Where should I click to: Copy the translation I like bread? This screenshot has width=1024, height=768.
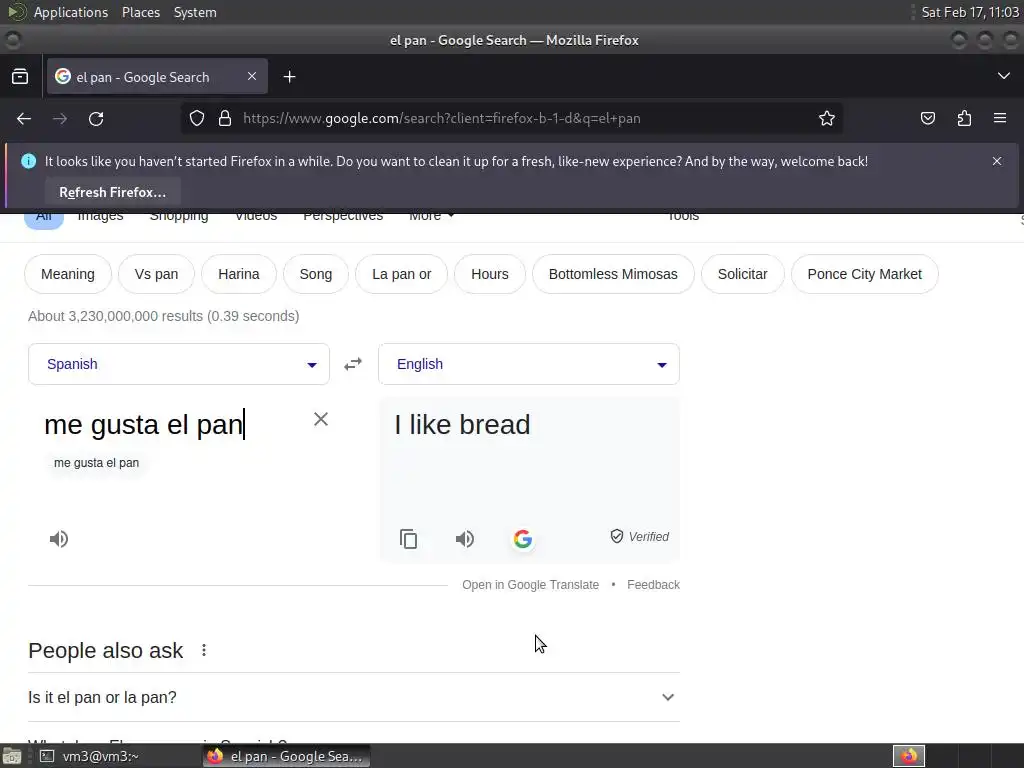pyautogui.click(x=408, y=539)
